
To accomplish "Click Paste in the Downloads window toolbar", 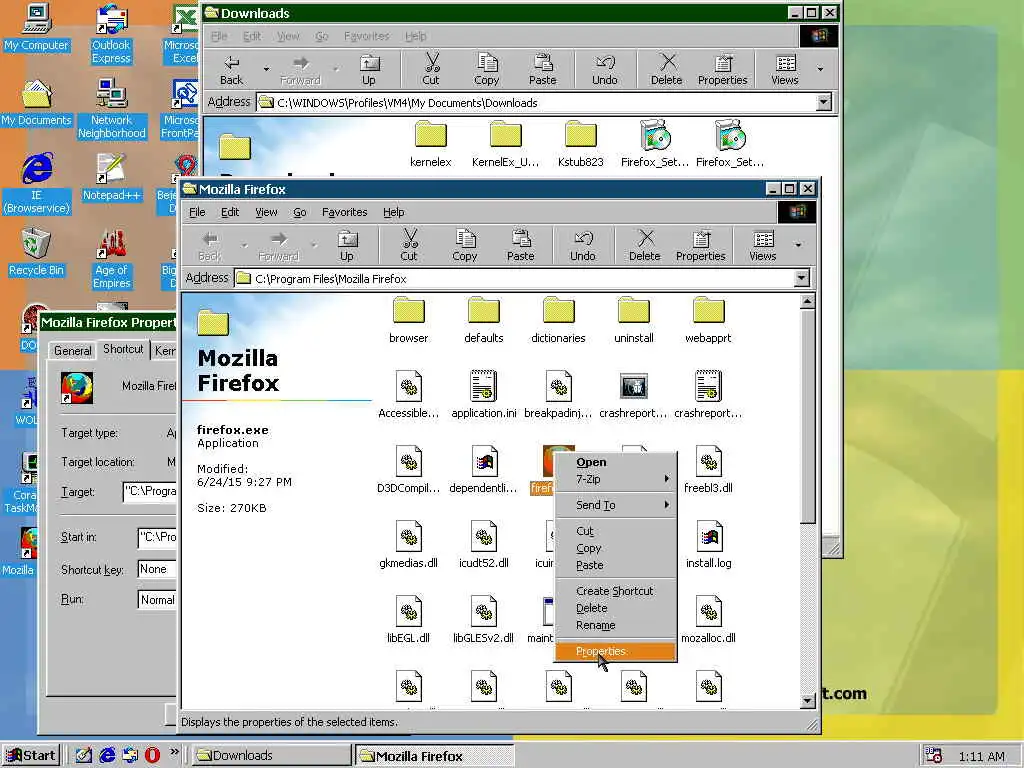I will (x=543, y=69).
